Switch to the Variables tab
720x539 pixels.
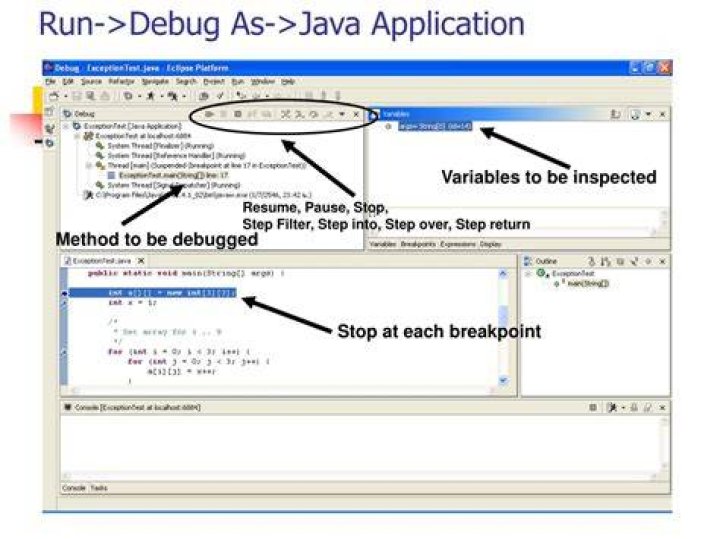[x=382, y=244]
